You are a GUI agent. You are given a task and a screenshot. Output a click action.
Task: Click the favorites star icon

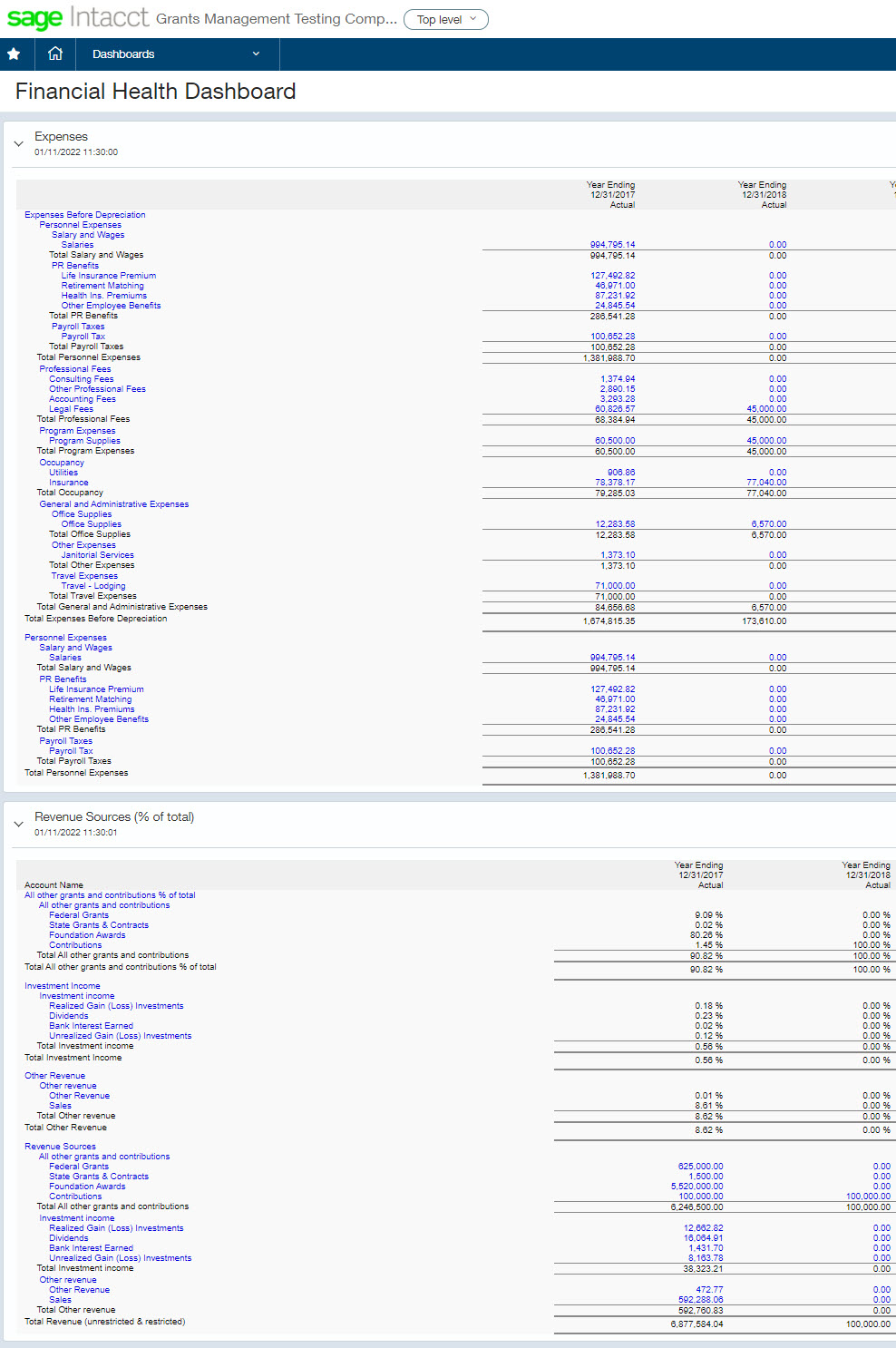tap(14, 54)
